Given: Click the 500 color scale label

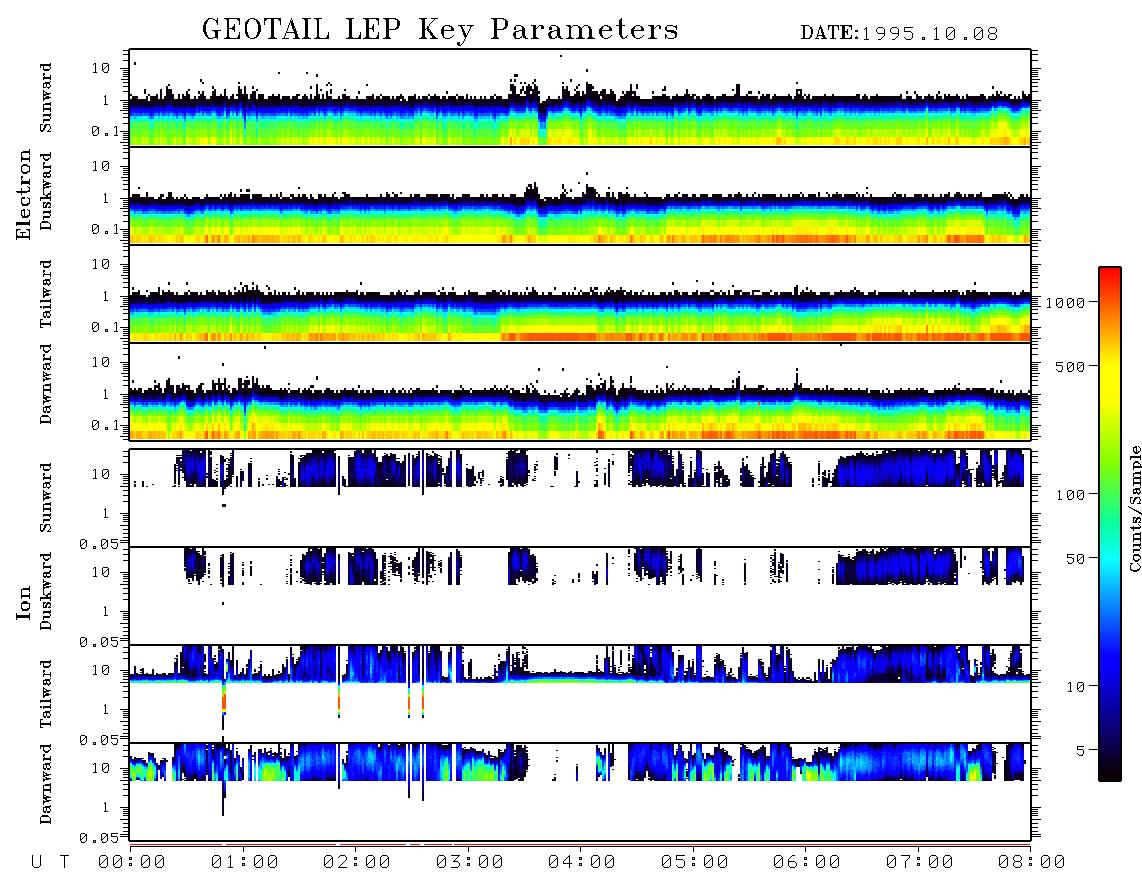Looking at the screenshot, I should 1071,366.
